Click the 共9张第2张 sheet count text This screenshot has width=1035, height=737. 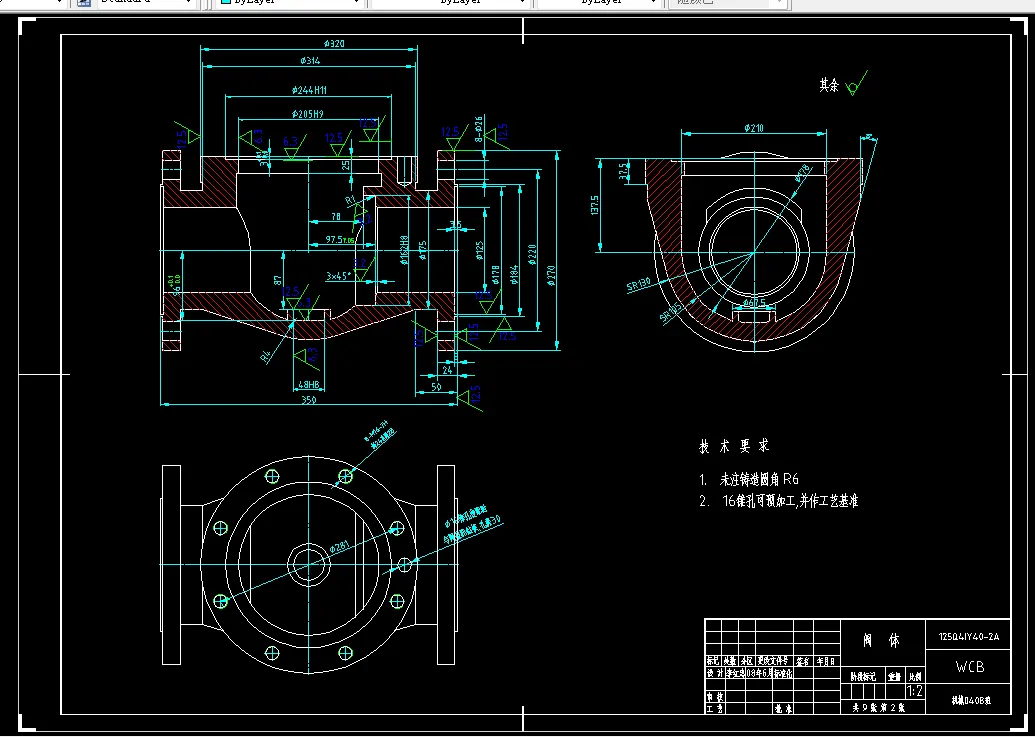coord(879,707)
